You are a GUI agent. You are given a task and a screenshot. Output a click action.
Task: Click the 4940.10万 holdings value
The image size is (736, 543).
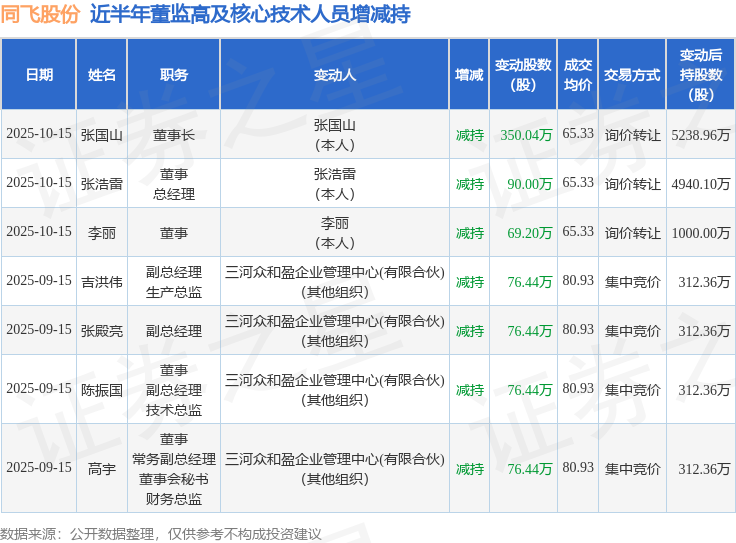click(701, 184)
